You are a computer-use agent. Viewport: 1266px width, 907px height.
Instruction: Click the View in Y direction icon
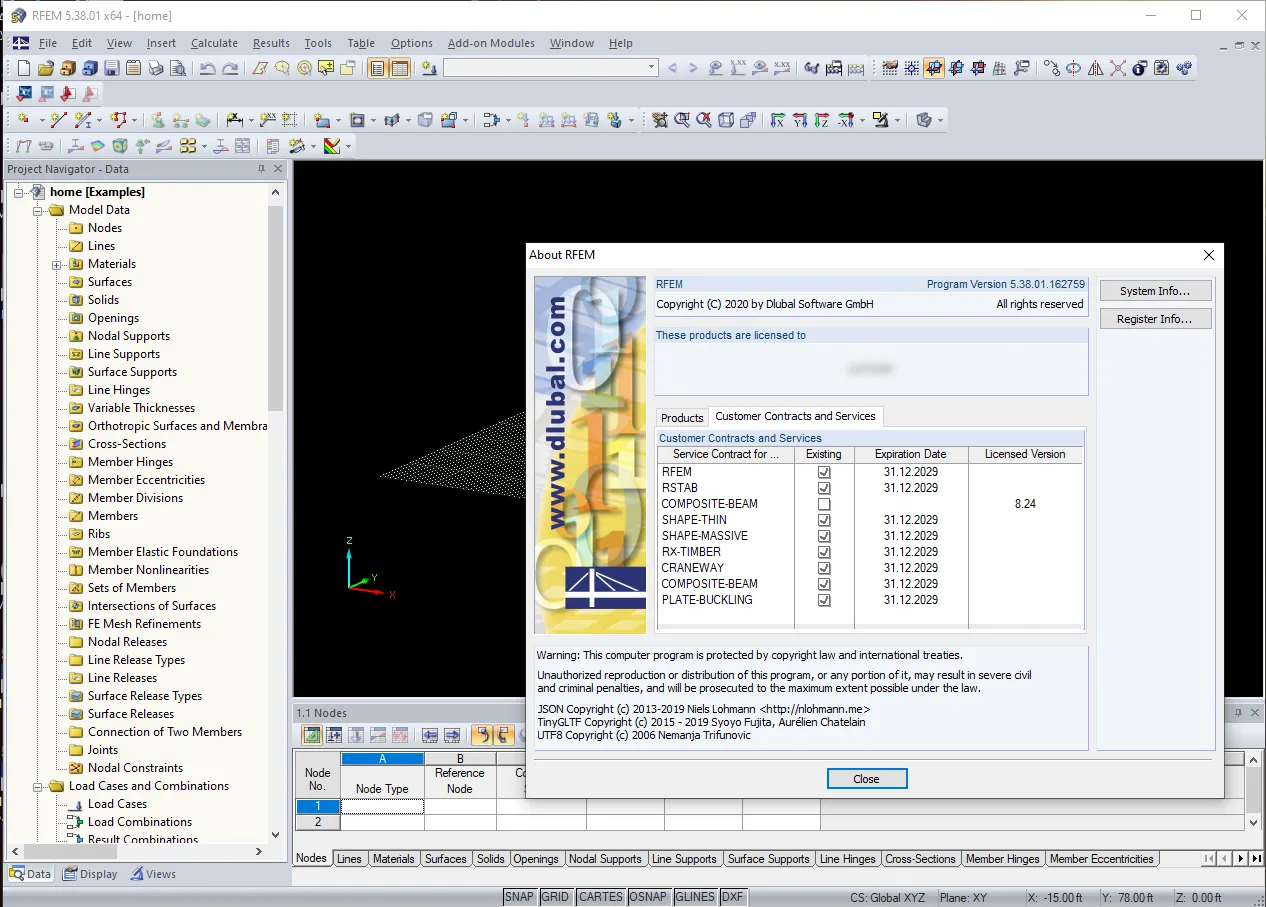(x=800, y=120)
